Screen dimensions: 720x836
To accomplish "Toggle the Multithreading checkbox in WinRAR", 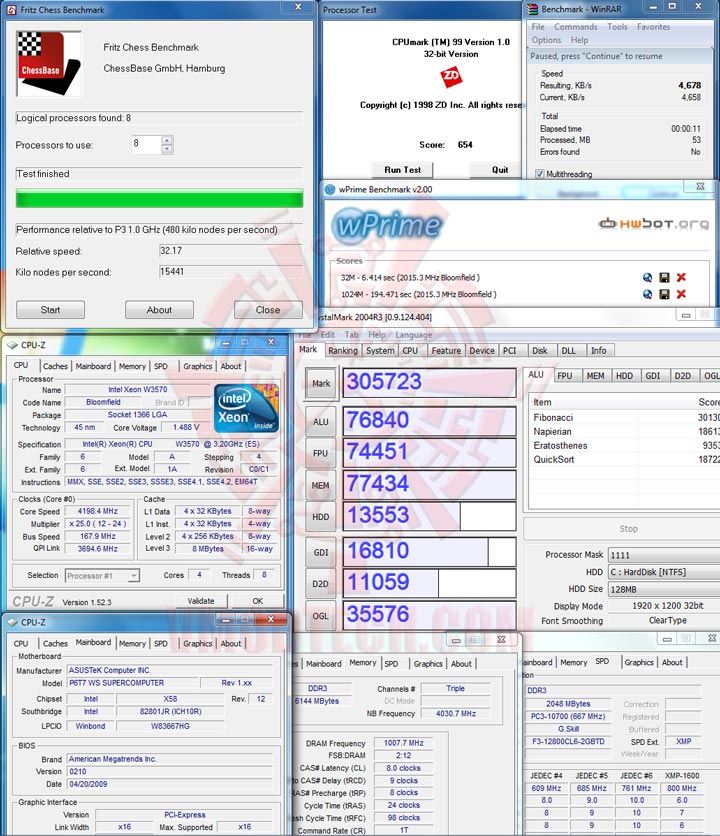I will click(x=539, y=174).
